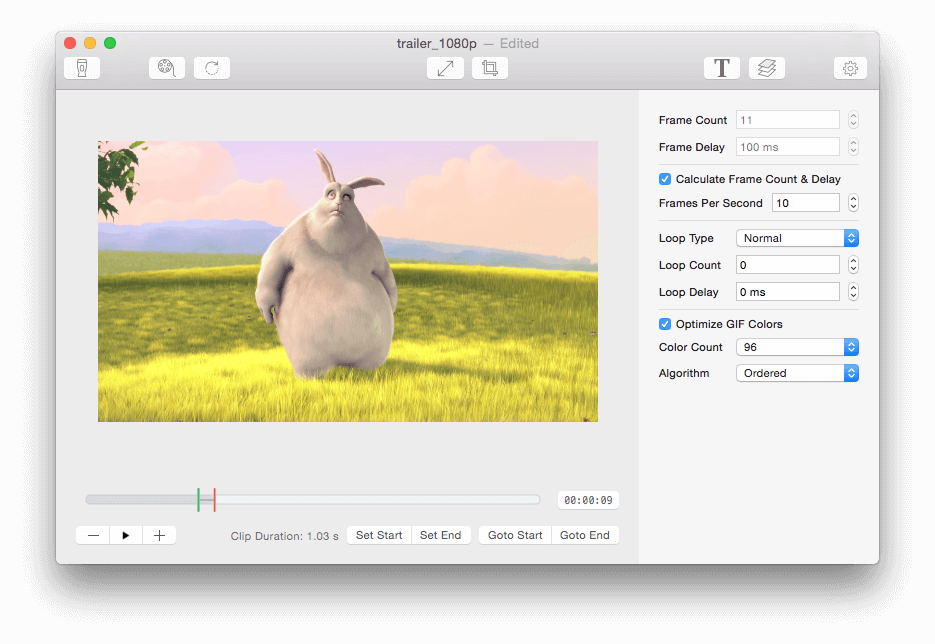
Task: Click the reverse loop toolbar icon
Action: [x=211, y=67]
